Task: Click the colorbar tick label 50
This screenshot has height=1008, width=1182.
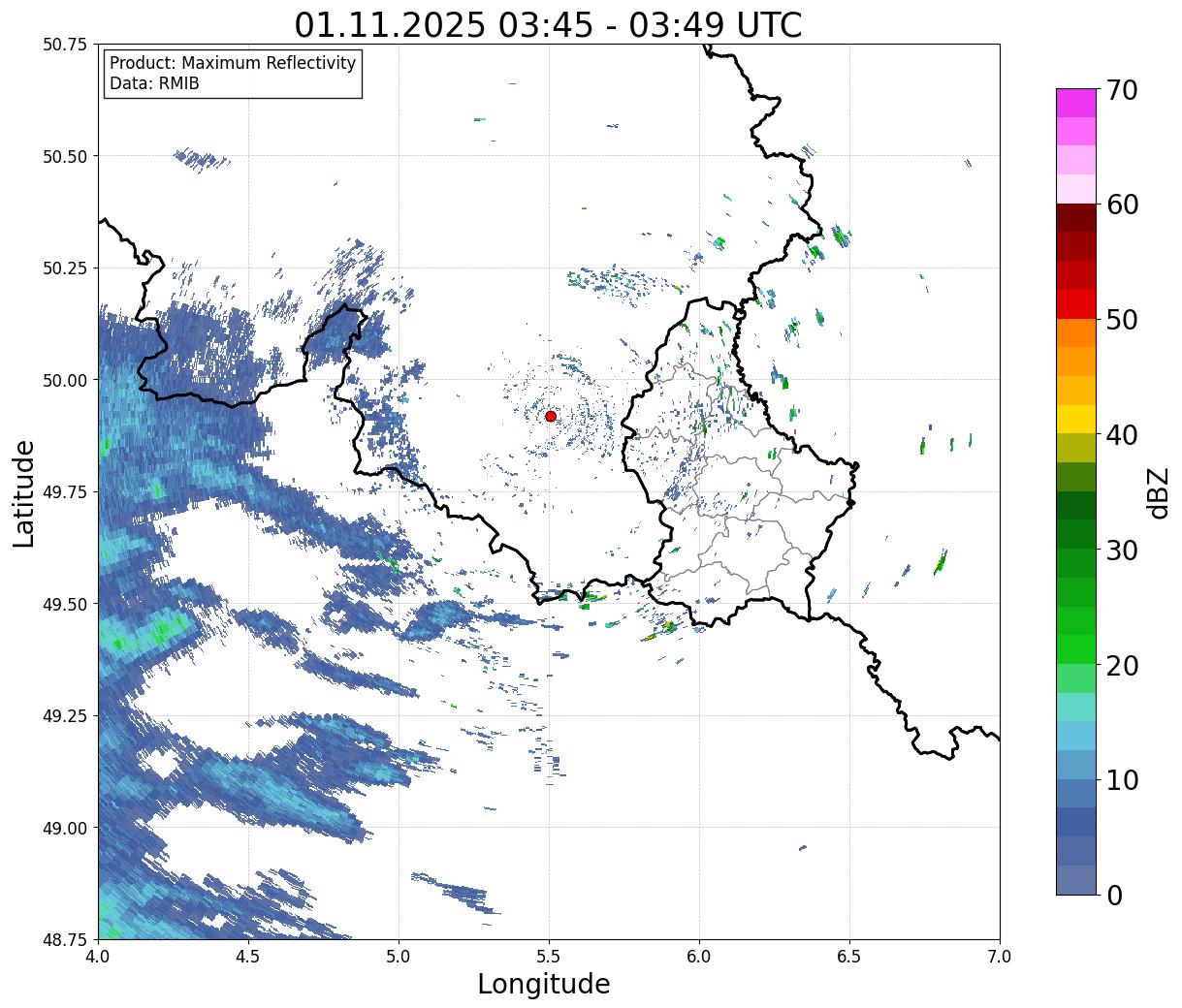Action: click(1121, 320)
